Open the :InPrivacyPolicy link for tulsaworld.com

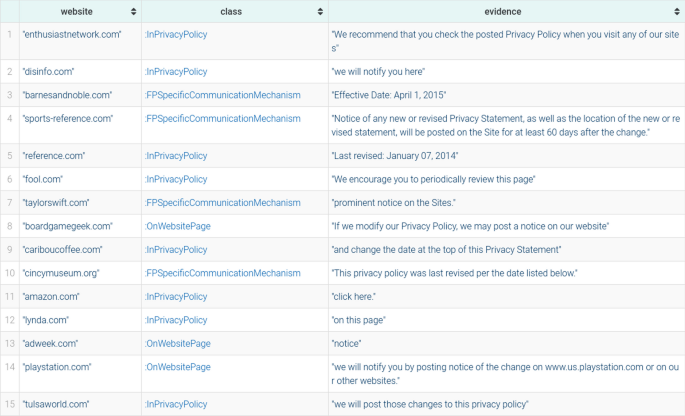pyautogui.click(x=176, y=404)
